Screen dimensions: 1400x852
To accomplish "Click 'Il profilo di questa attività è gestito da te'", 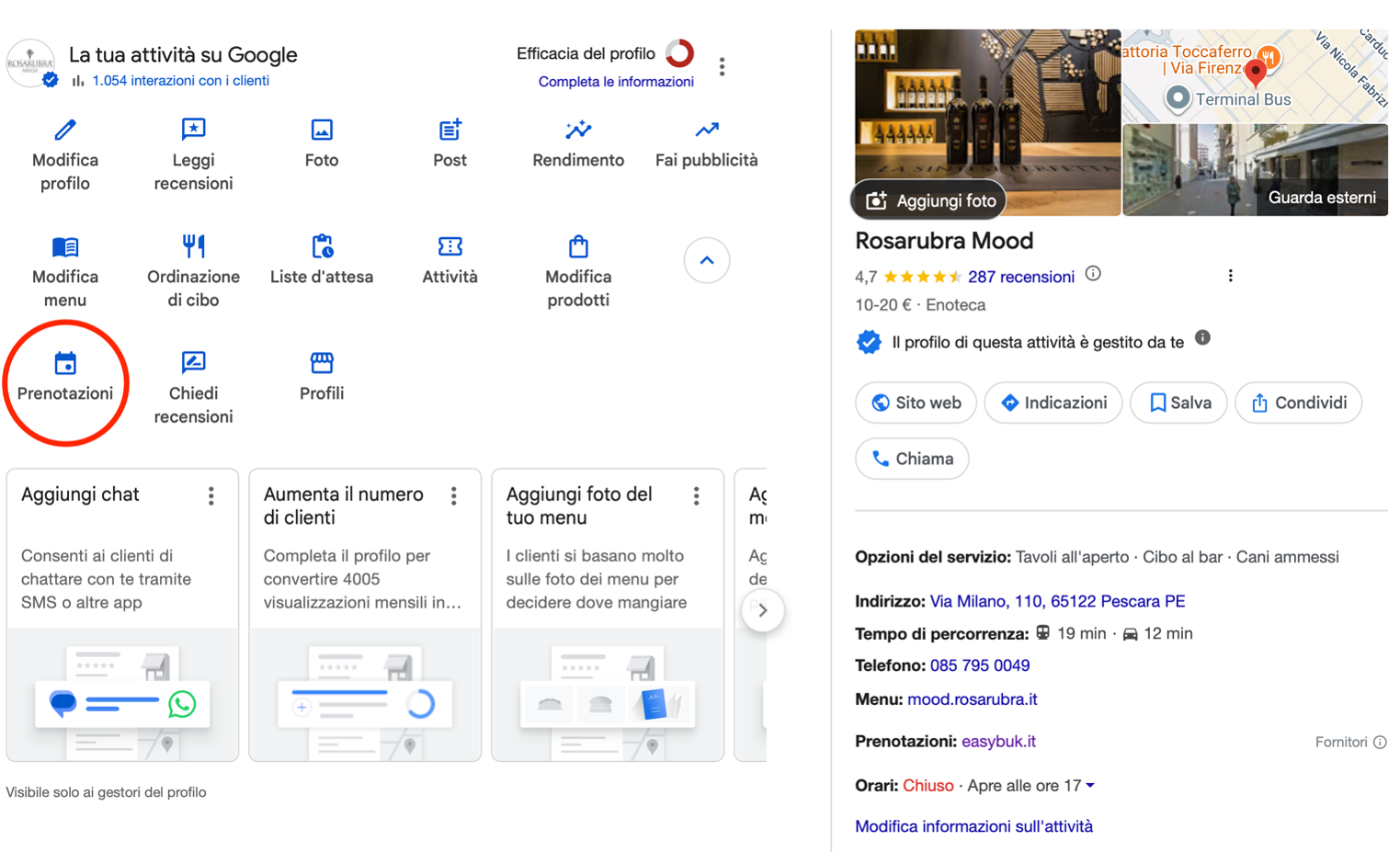I will [x=1038, y=343].
